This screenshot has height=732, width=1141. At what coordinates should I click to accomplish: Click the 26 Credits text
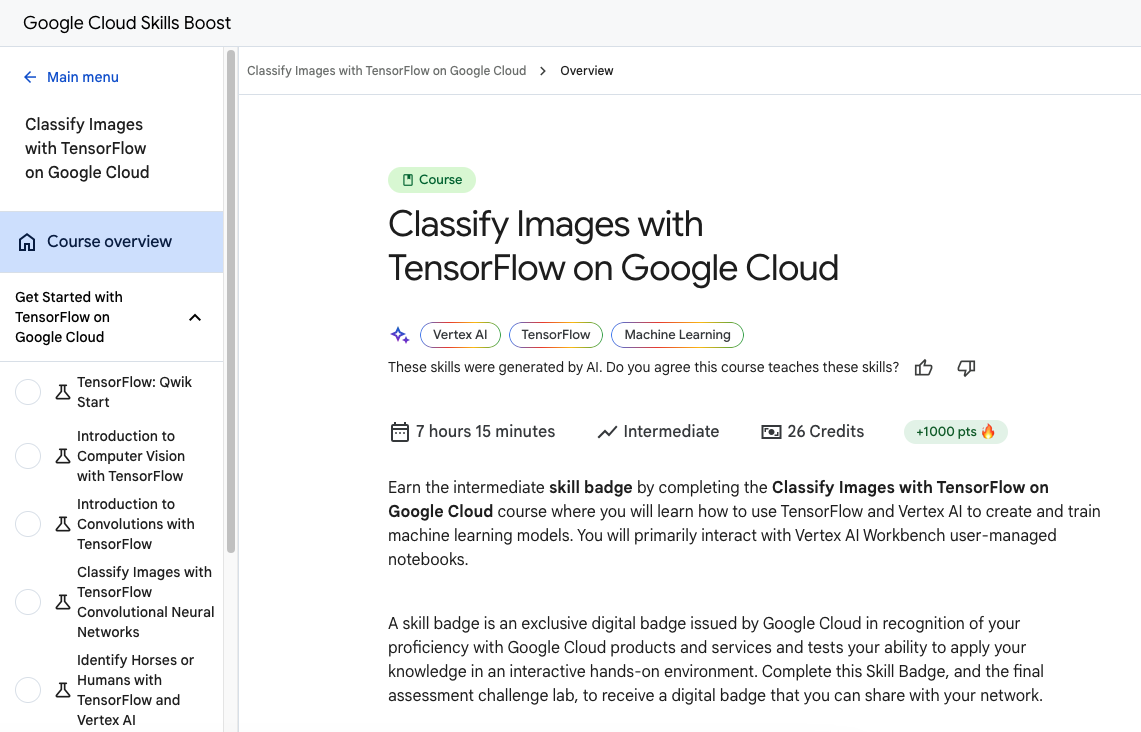pyautogui.click(x=826, y=431)
